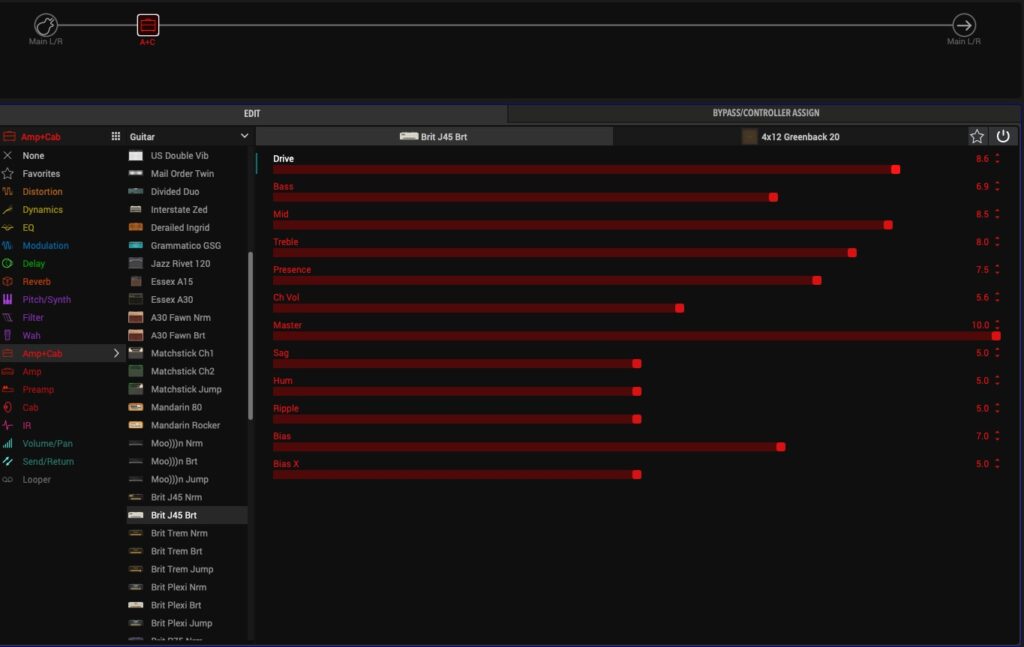1024x647 pixels.
Task: Select the guitar input block icon
Action: pos(45,25)
